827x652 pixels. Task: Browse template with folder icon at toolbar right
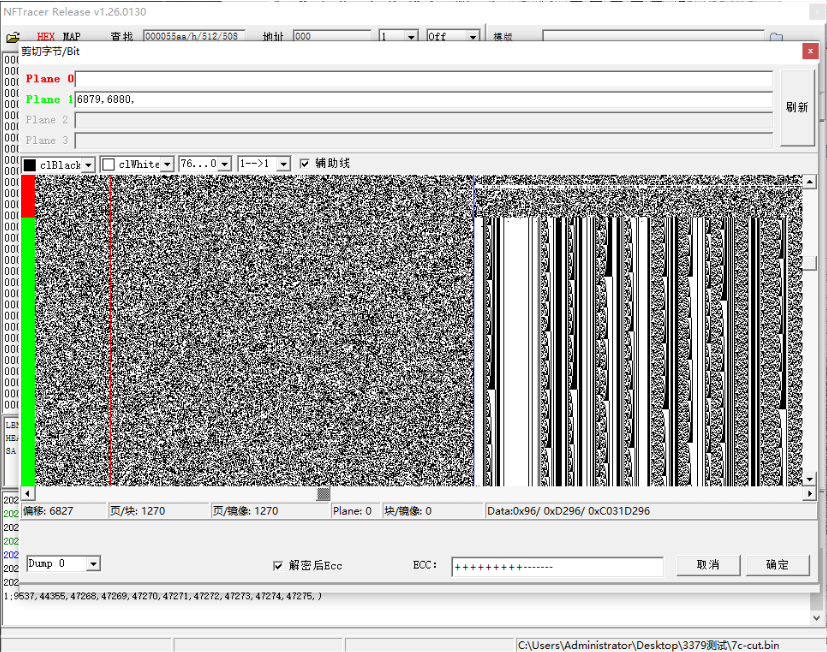click(776, 37)
